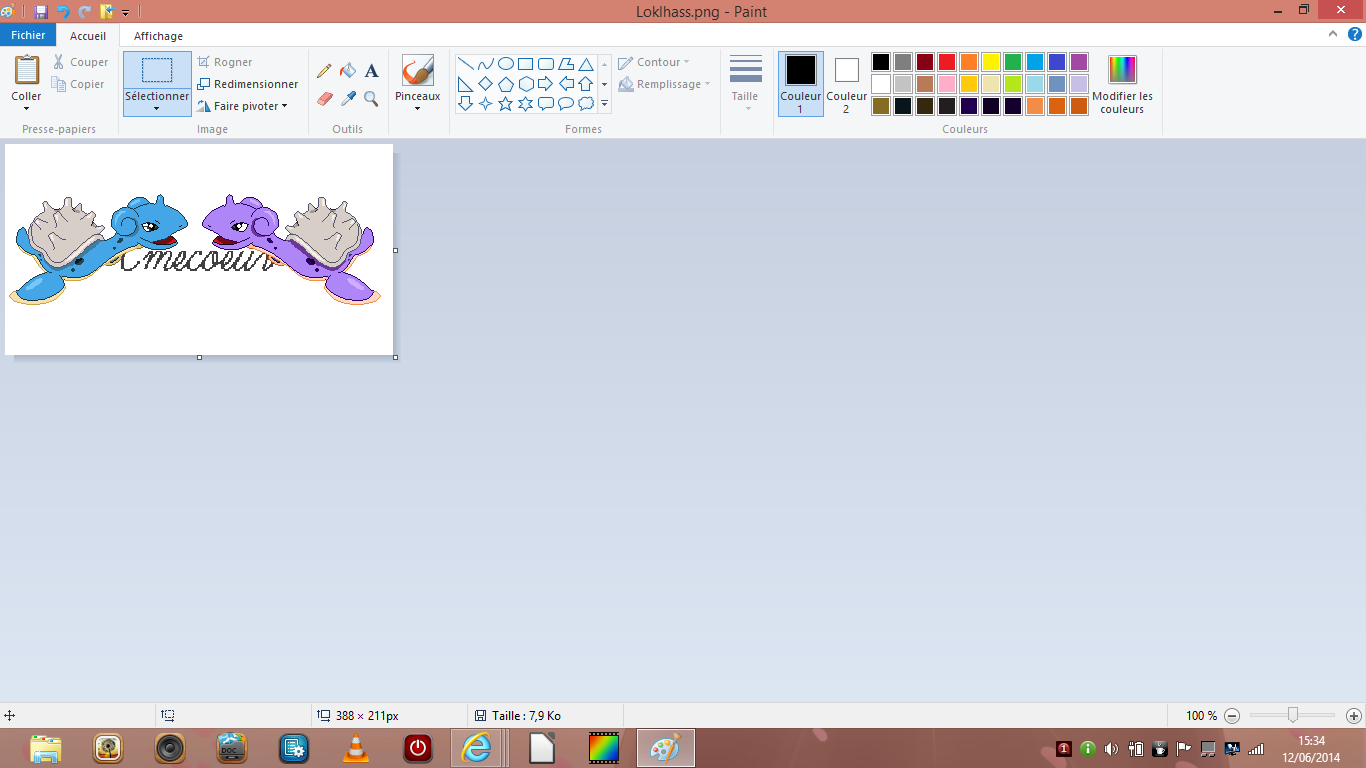Image resolution: width=1366 pixels, height=768 pixels.
Task: Choose the right arrow shape
Action: pyautogui.click(x=546, y=84)
